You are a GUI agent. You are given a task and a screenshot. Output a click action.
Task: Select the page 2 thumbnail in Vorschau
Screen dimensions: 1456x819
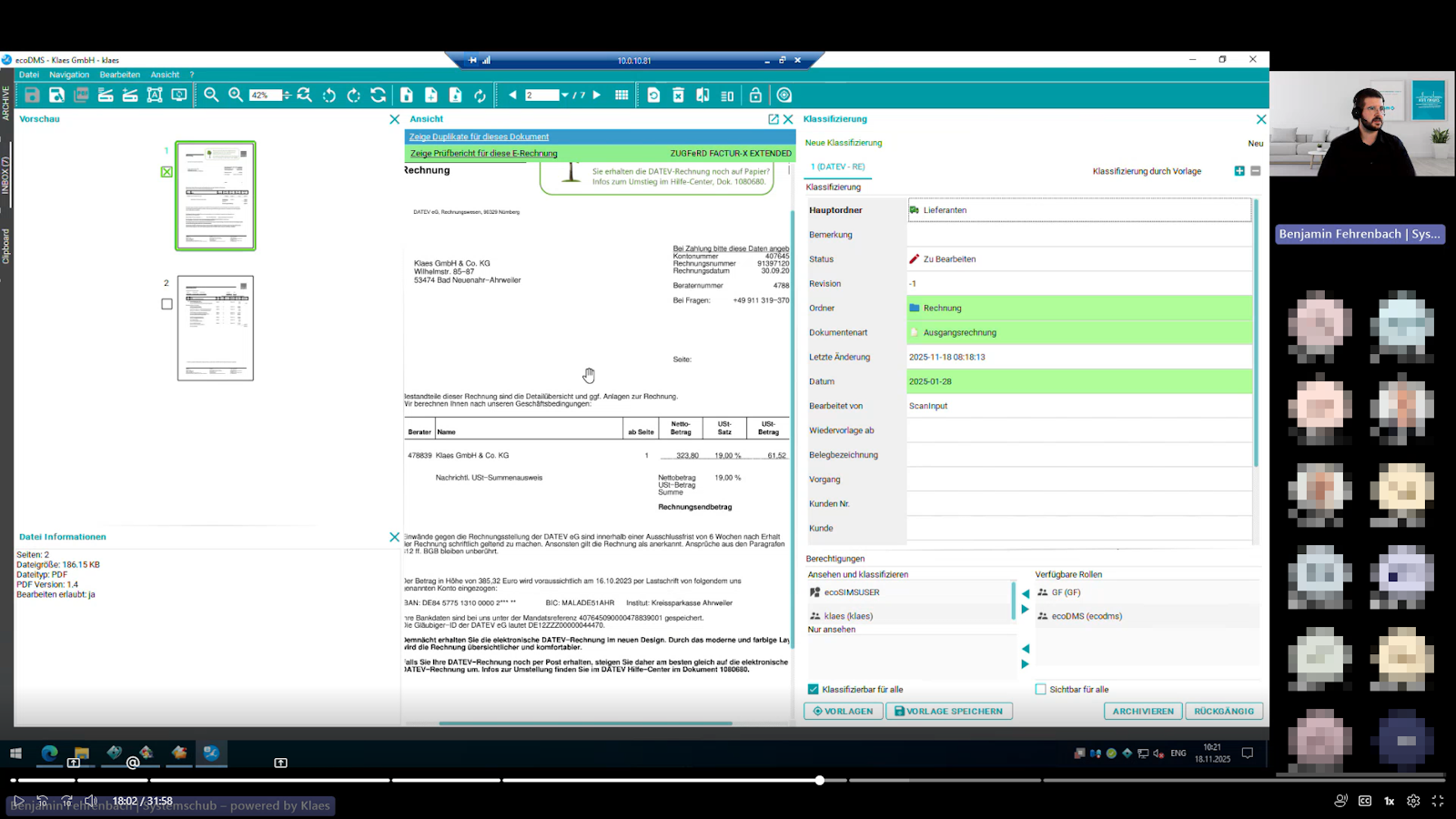click(x=216, y=328)
